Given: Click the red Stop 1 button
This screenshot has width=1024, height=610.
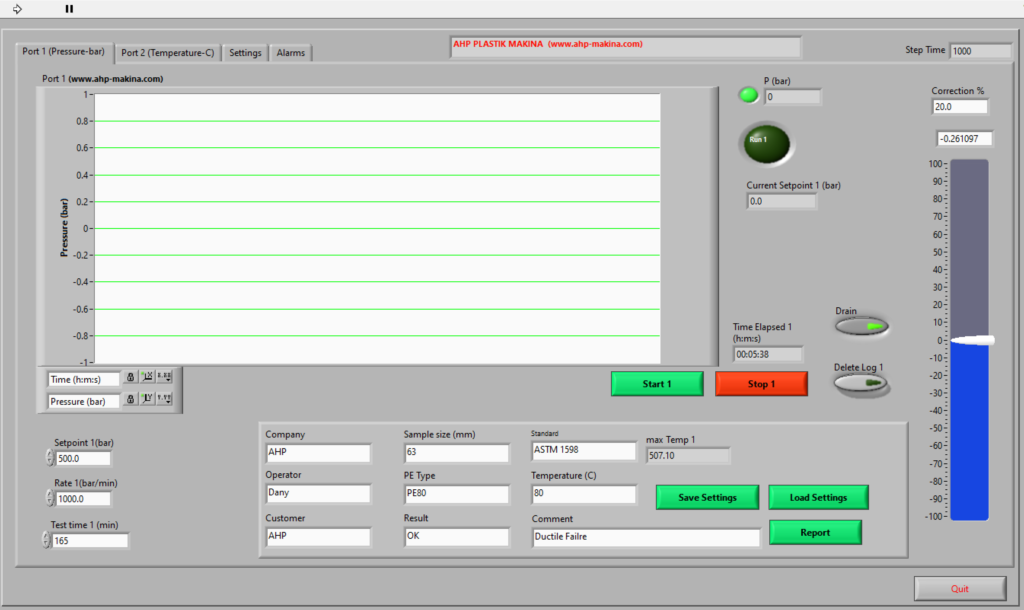Looking at the screenshot, I should tap(761, 384).
